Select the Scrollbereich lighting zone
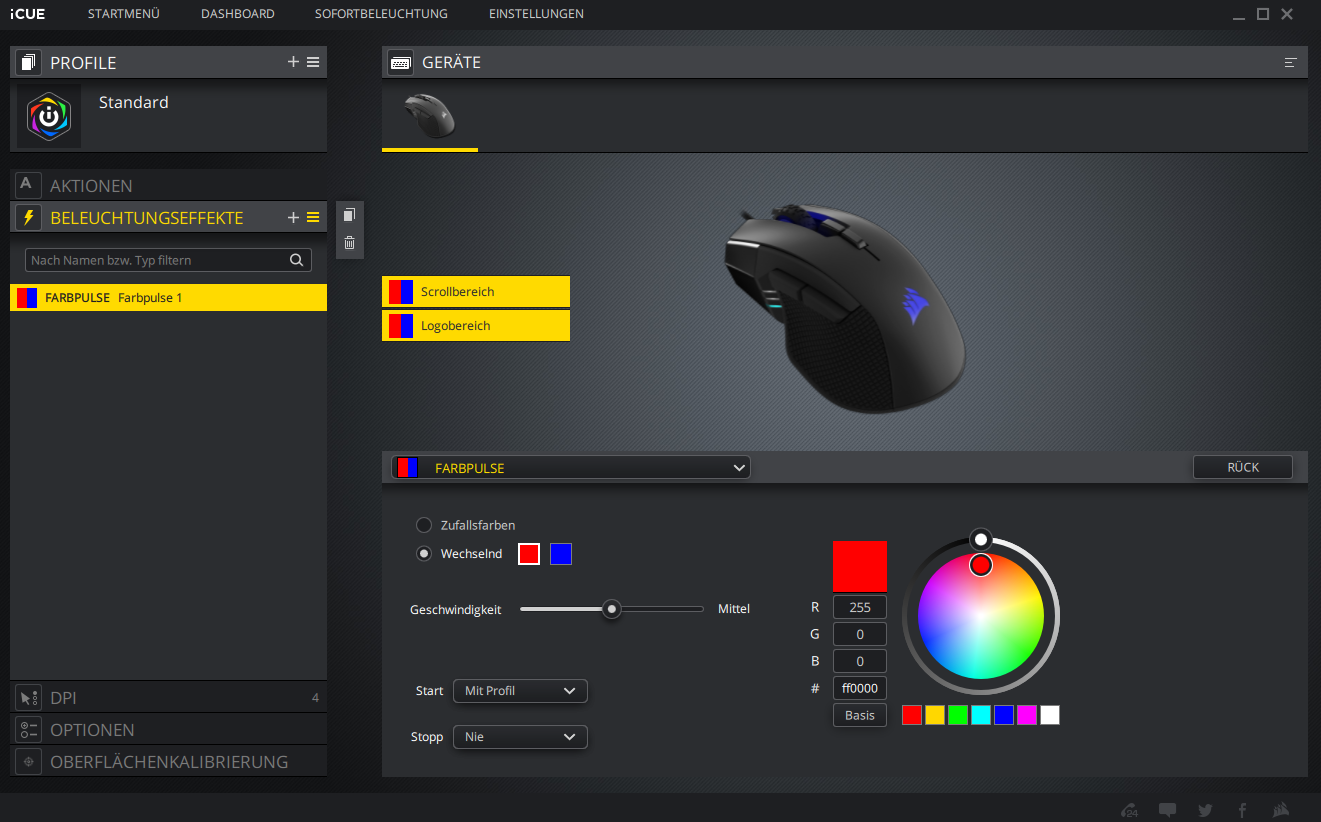Screen dimensions: 1321x822 476,292
